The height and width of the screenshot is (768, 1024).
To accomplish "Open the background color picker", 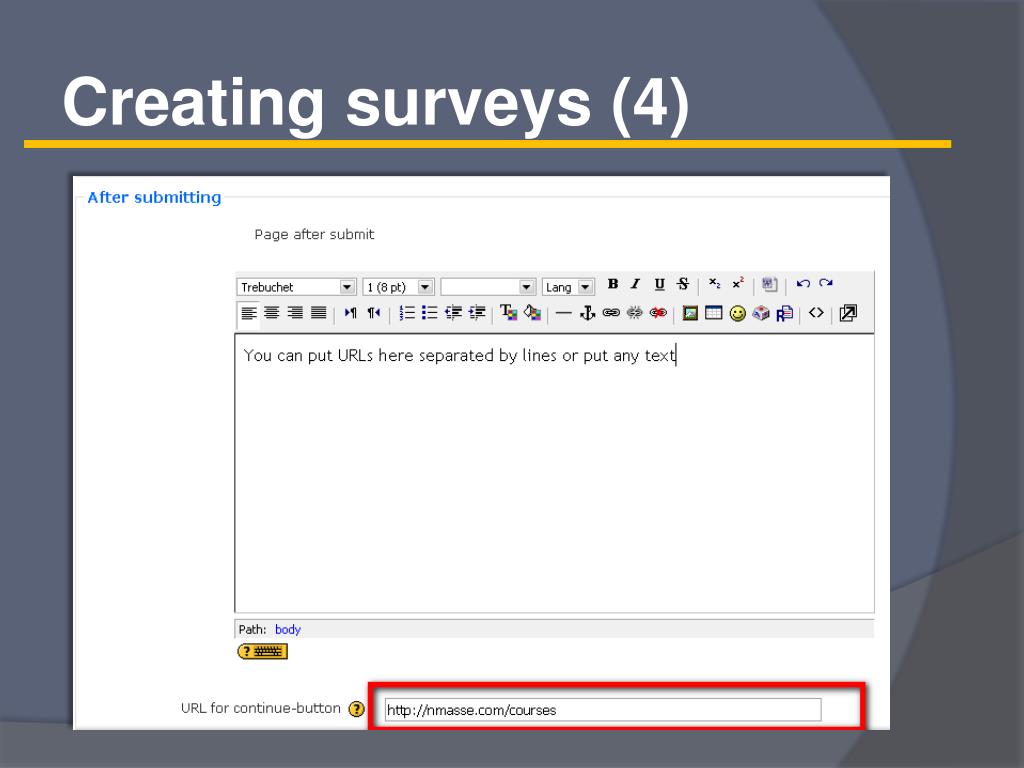I will click(x=532, y=313).
